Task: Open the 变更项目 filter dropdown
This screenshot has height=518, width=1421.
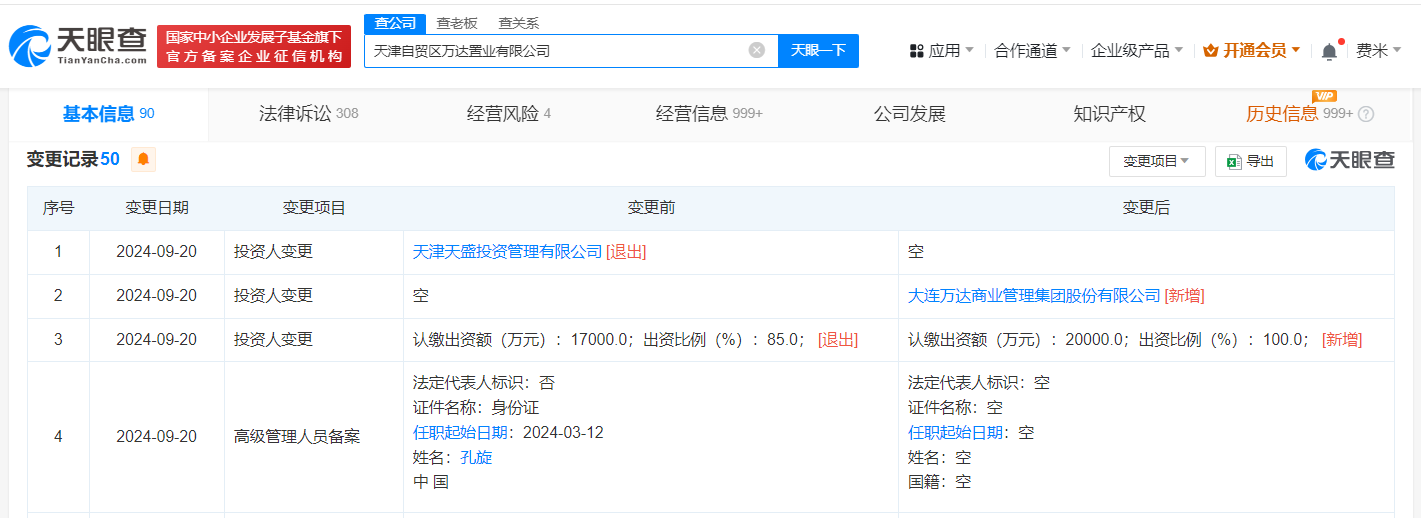Action: pyautogui.click(x=1156, y=161)
